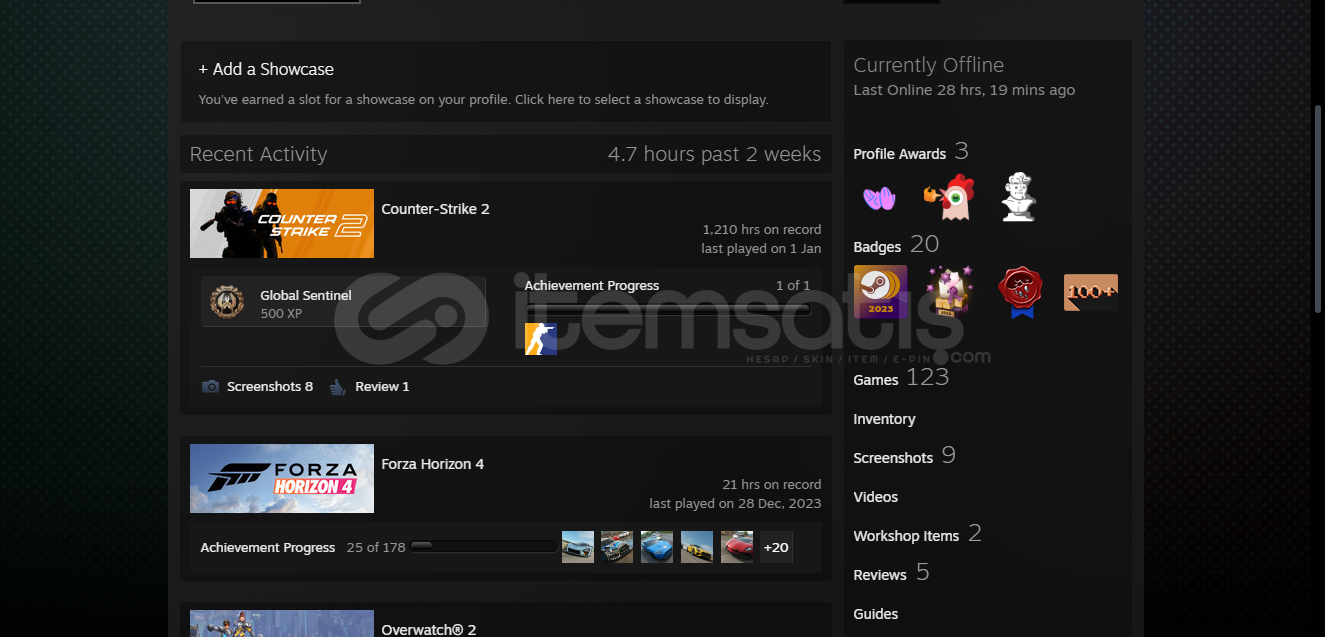Click the camera icon beside Screenshots 8
Screen dimensions: 1325x637
210,387
